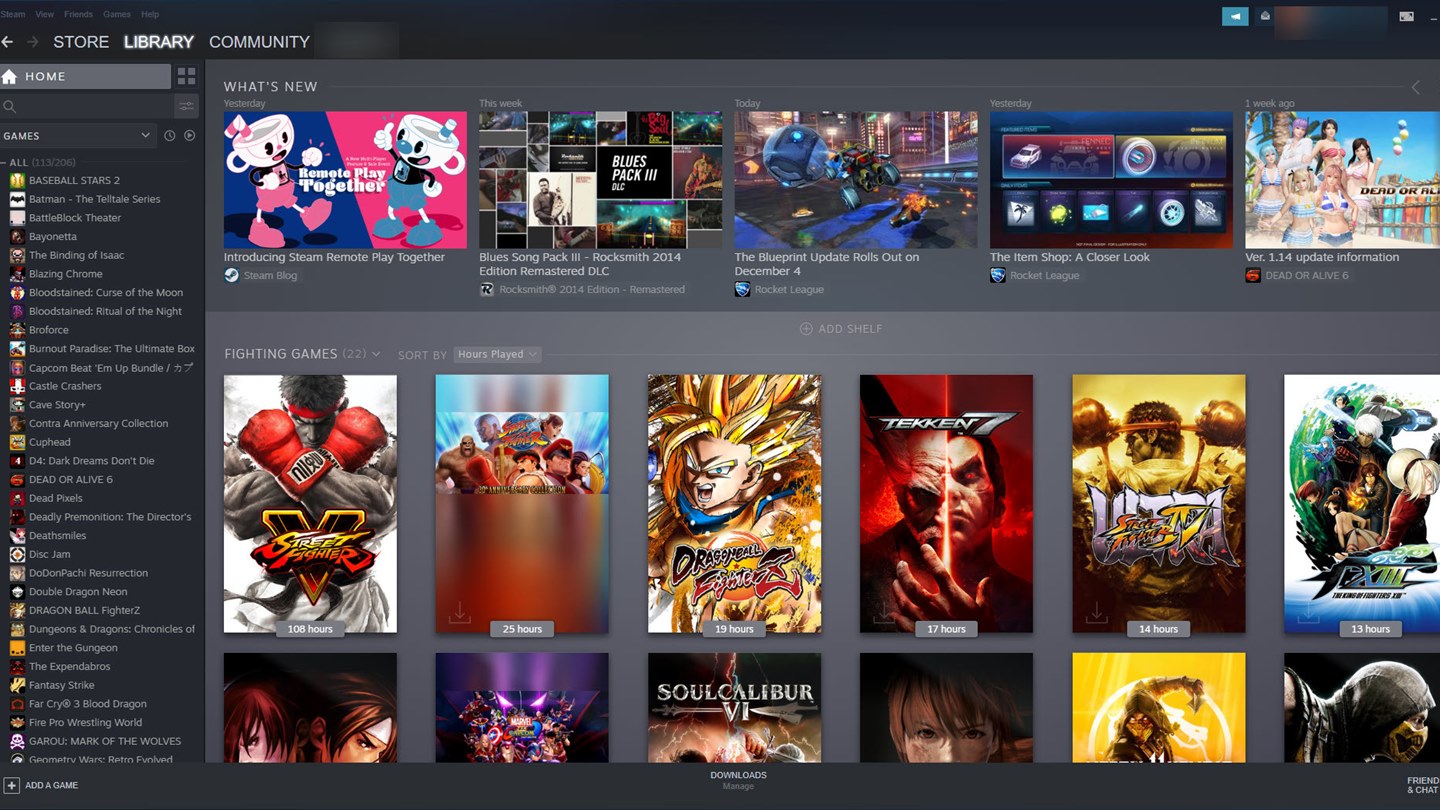
Task: Open the Friends menu
Action: (x=78, y=14)
